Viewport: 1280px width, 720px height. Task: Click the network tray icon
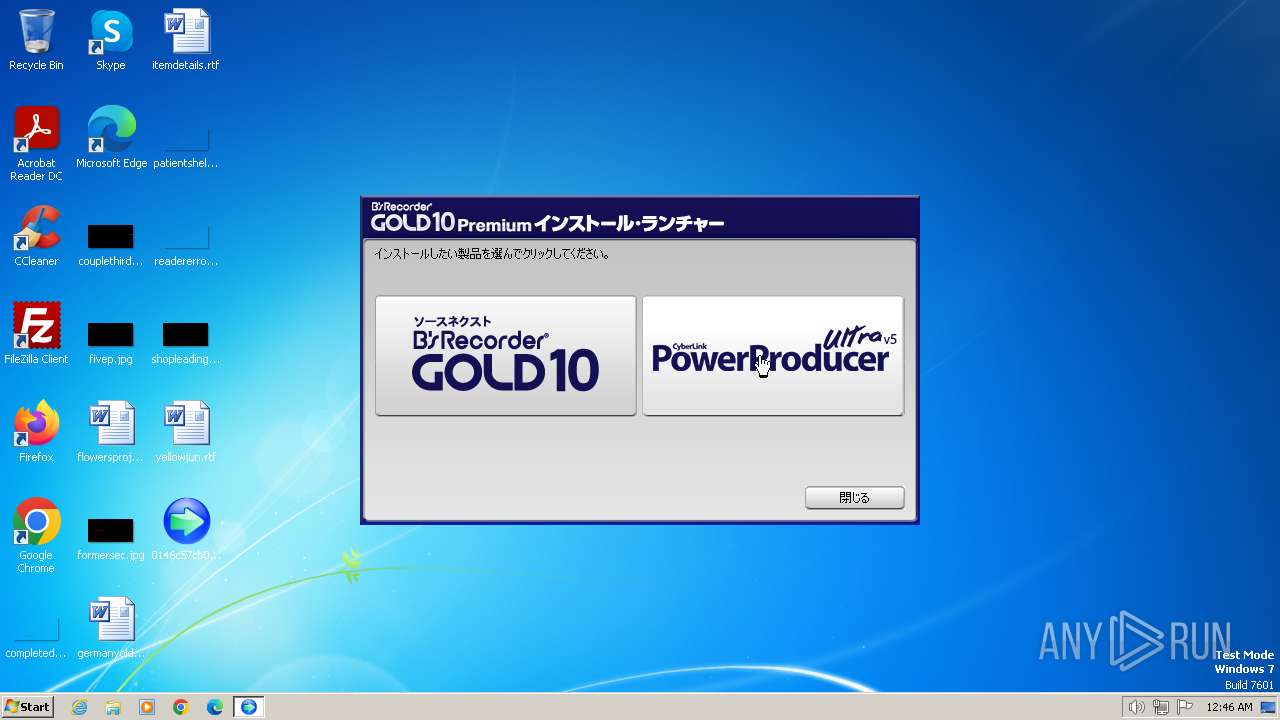click(1161, 707)
